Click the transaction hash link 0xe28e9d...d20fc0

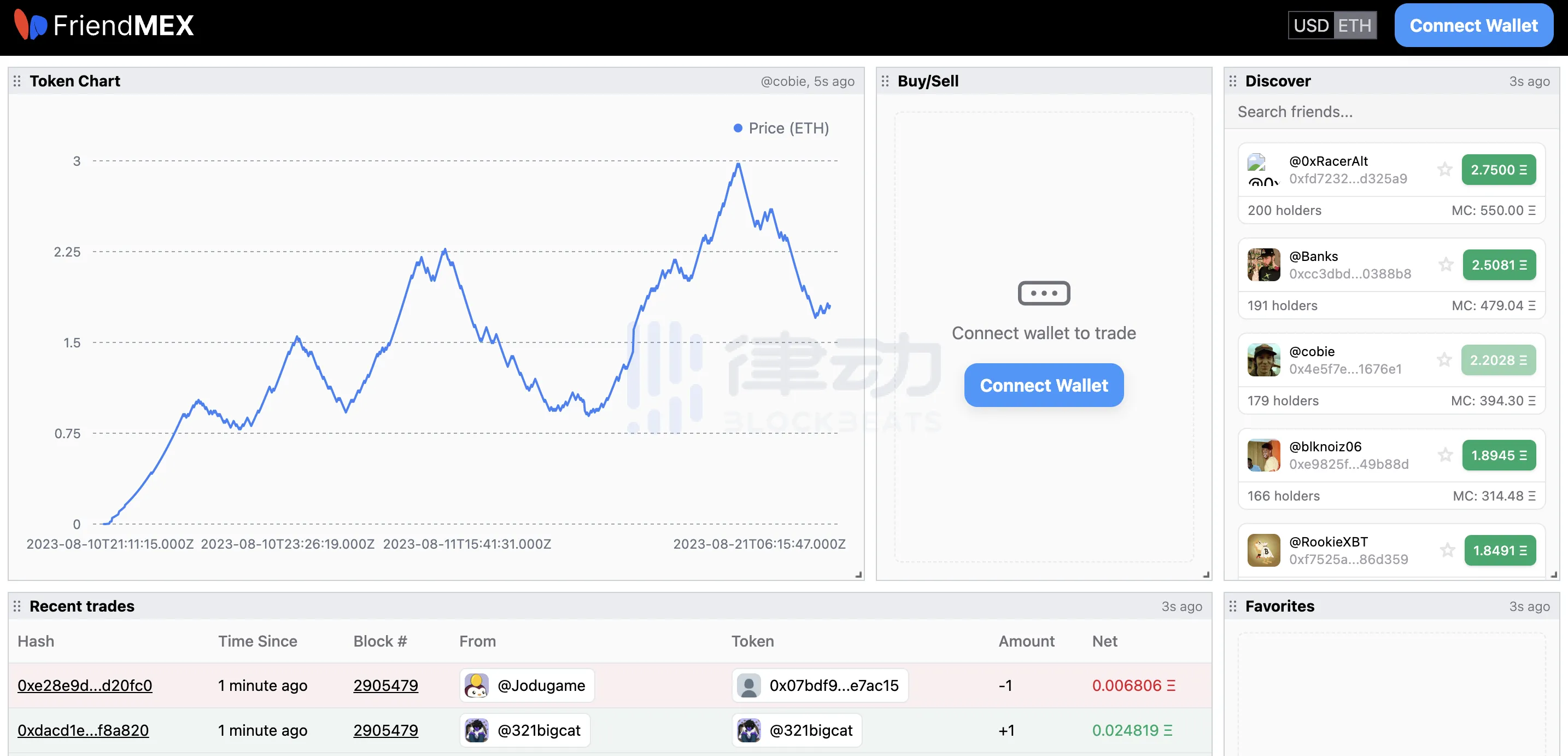(85, 684)
